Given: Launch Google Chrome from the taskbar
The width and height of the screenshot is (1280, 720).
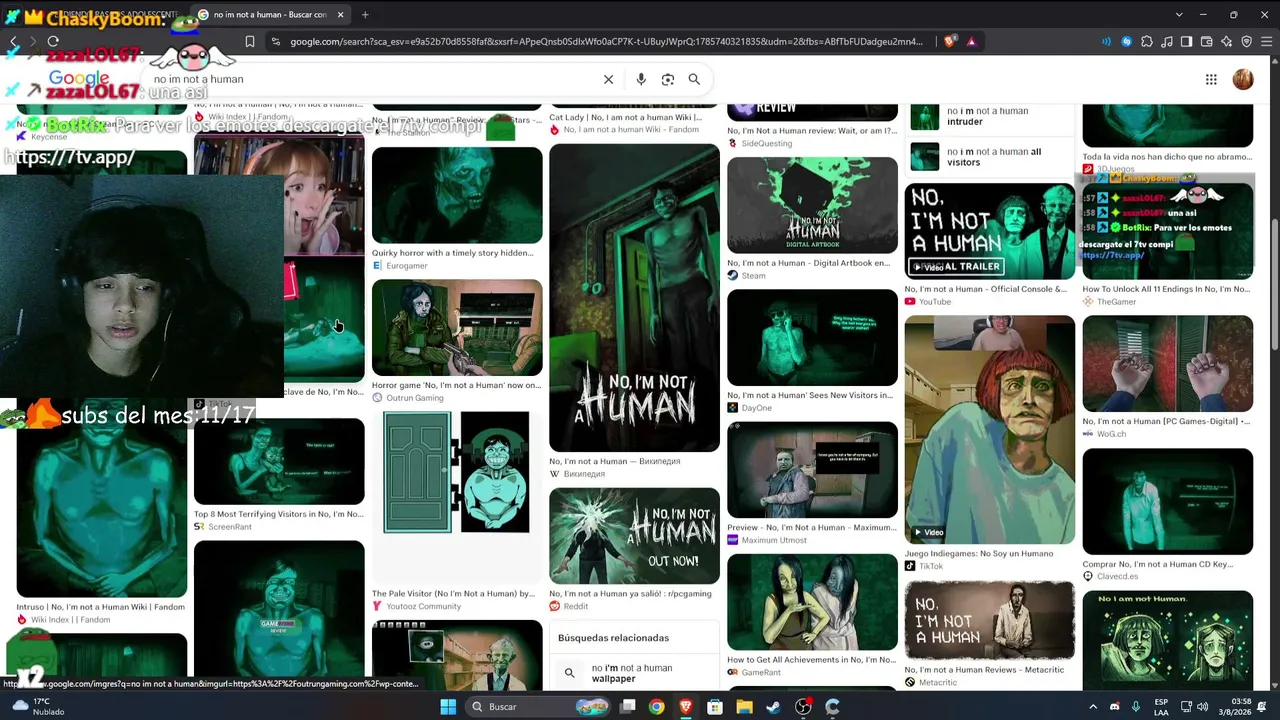Looking at the screenshot, I should [656, 707].
